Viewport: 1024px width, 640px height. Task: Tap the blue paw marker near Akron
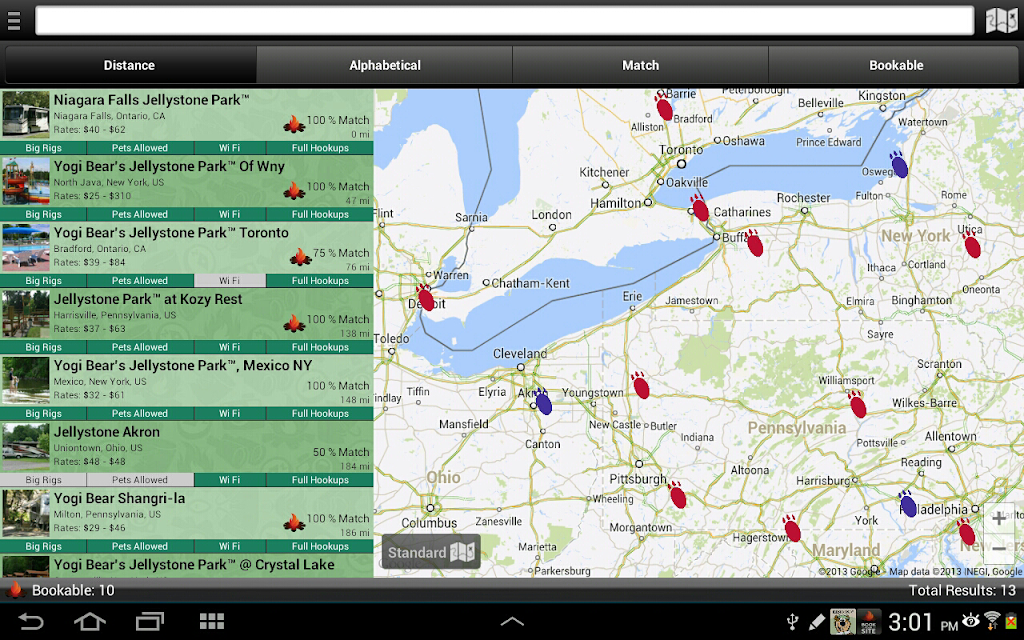[x=542, y=402]
